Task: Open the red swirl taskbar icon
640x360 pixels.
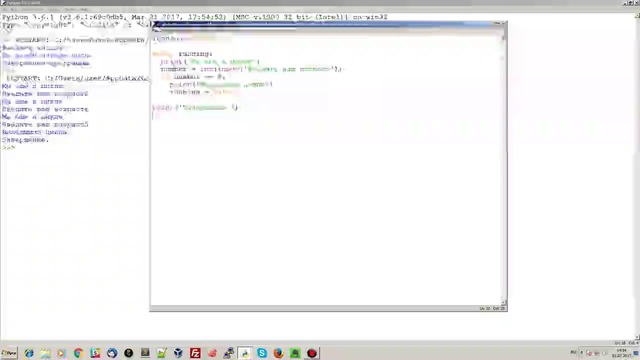Action: 212,353
